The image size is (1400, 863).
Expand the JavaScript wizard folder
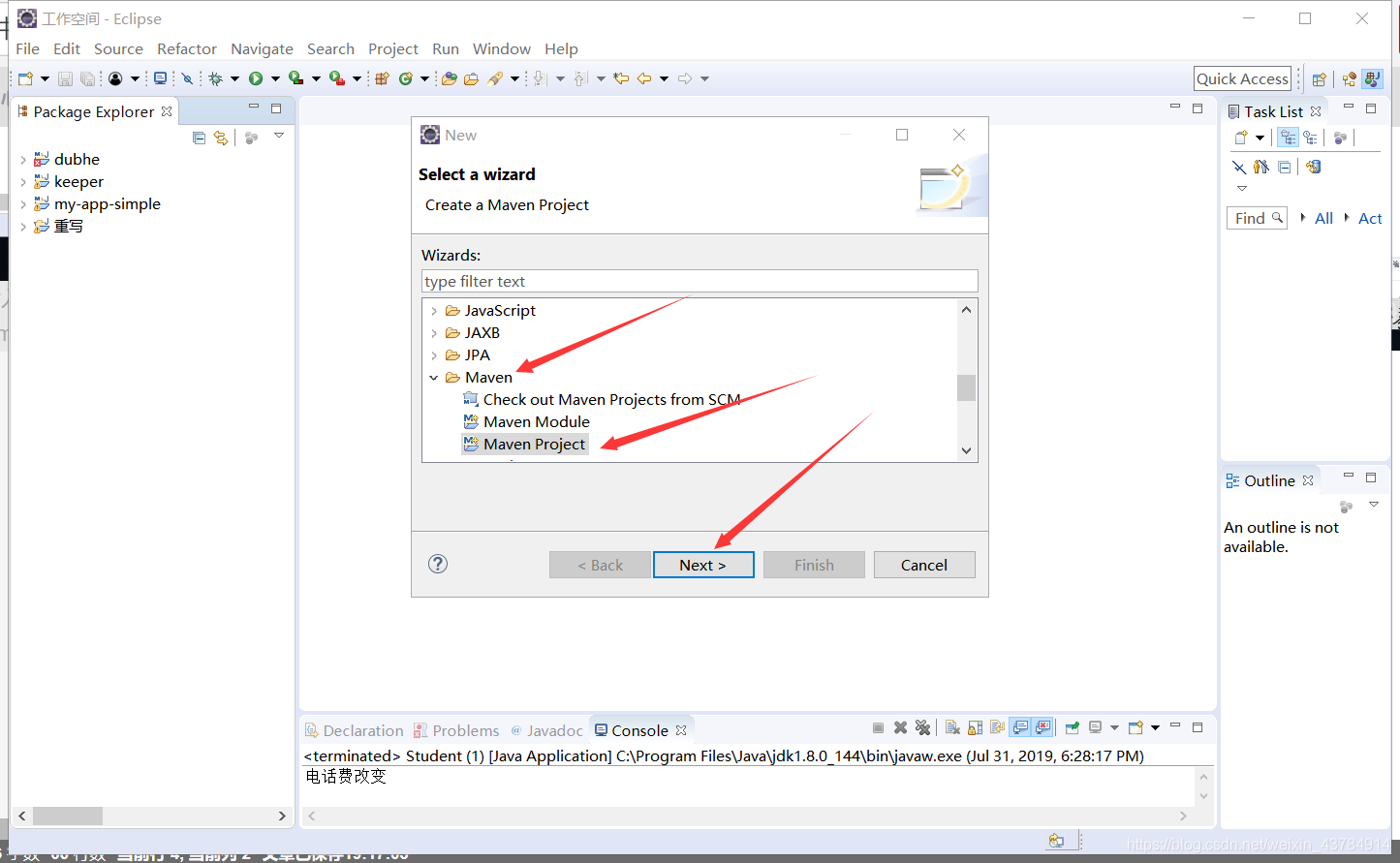[434, 311]
